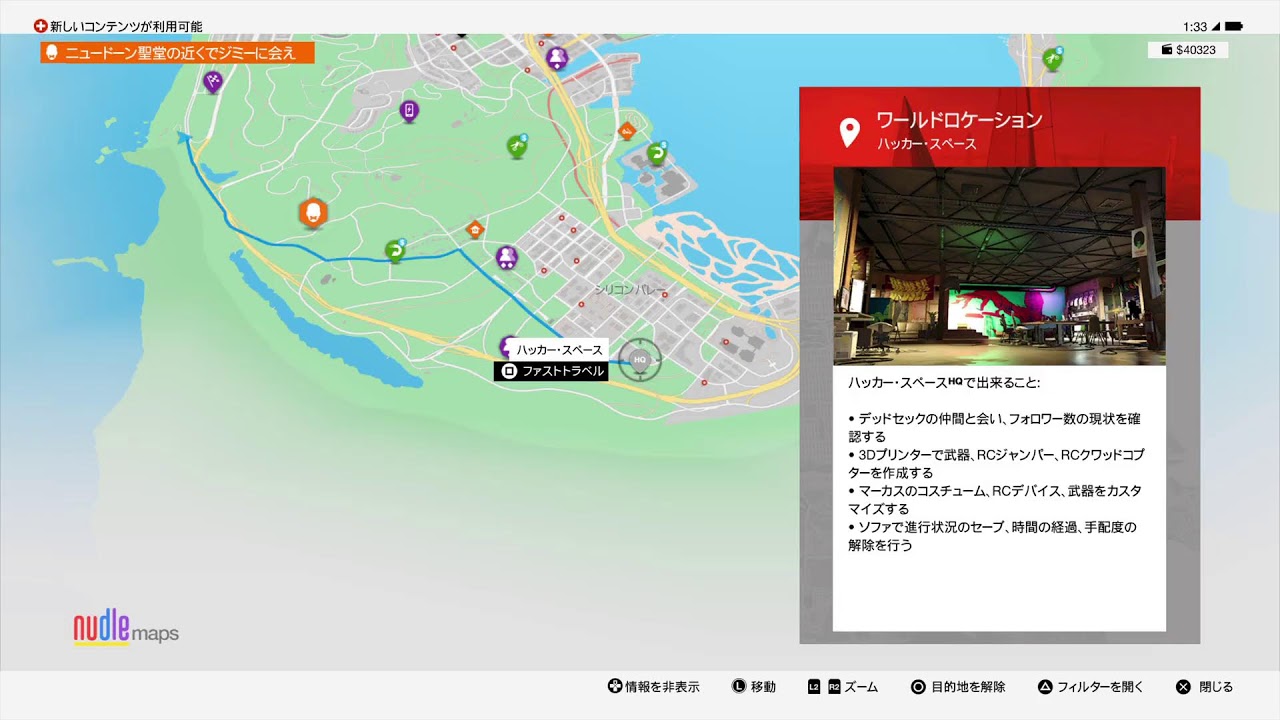Toggle 情報を非表示 to hide info

click(x=653, y=687)
